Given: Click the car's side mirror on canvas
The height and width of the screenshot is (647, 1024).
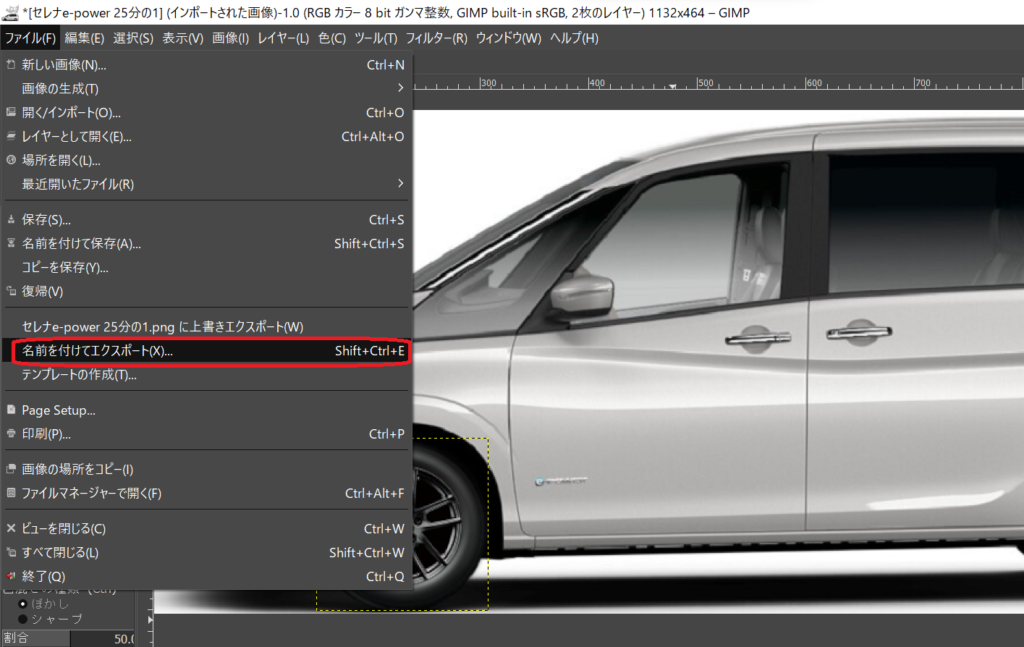Looking at the screenshot, I should [582, 294].
